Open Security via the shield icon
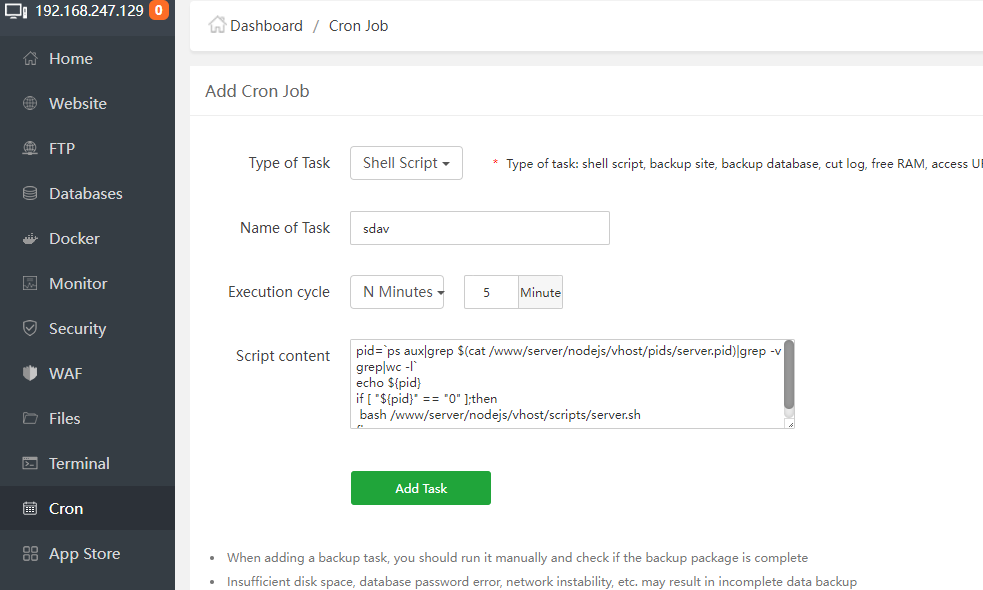This screenshot has width=983, height=590. click(x=30, y=329)
